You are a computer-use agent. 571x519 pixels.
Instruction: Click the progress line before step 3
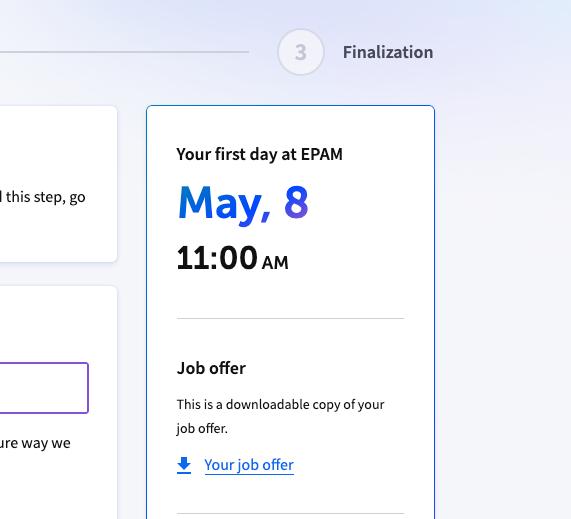124,52
